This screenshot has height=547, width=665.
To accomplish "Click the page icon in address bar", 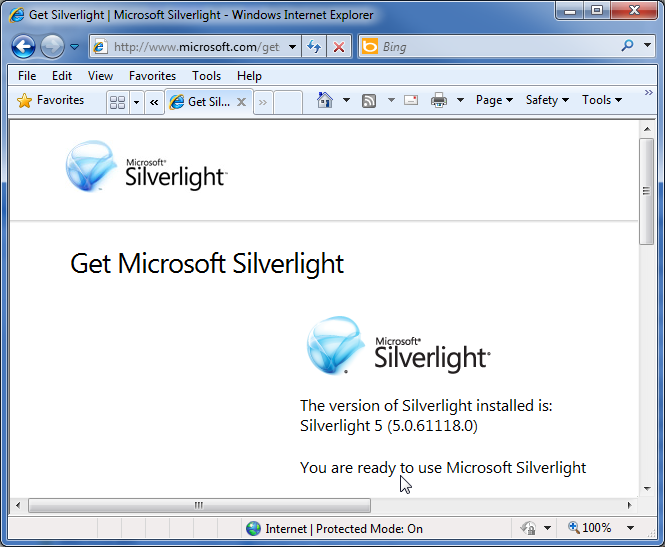I will click(x=100, y=47).
